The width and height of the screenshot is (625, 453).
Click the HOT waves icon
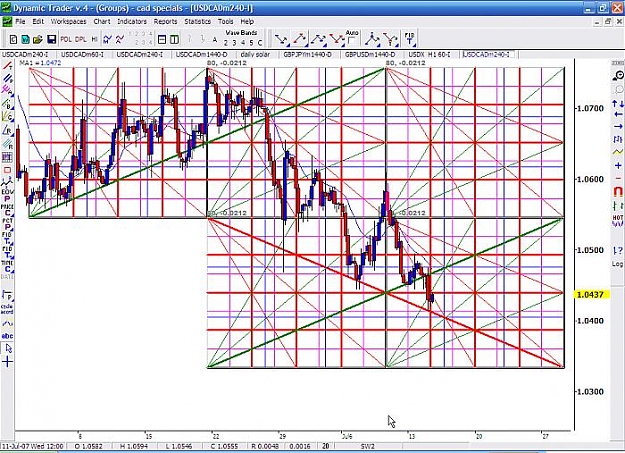618,221
